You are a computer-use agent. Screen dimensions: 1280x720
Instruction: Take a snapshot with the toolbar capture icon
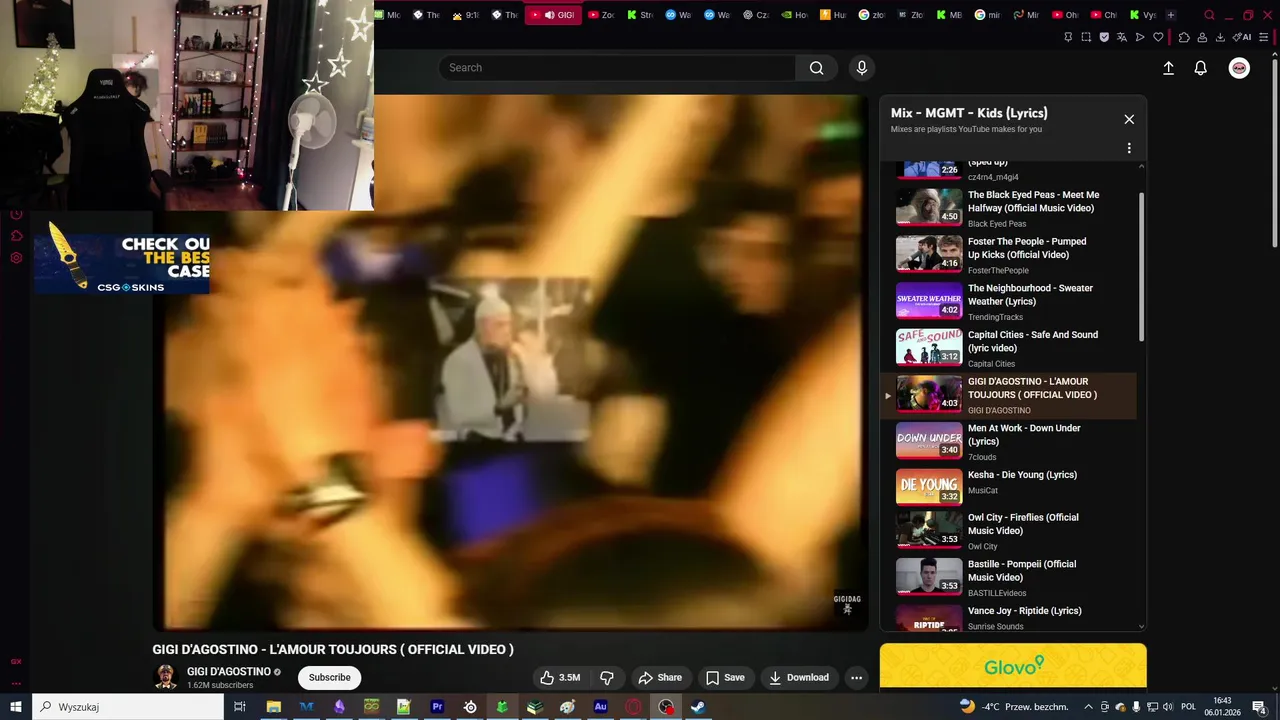tap(1086, 37)
